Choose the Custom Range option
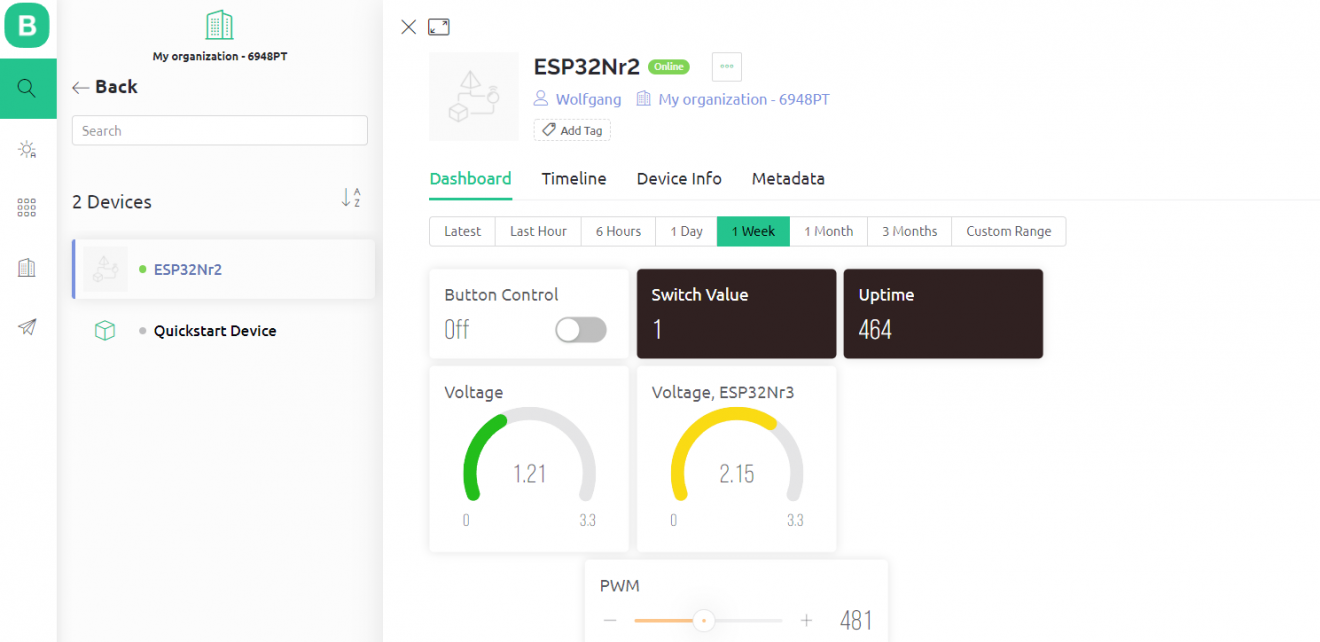1320x642 pixels. [x=1008, y=231]
